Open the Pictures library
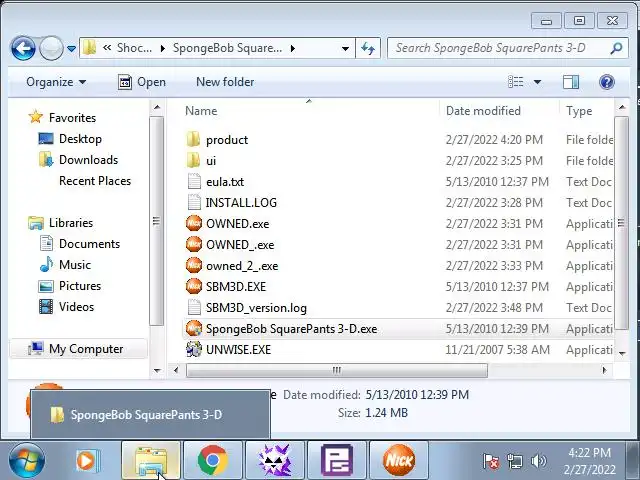 pyautogui.click(x=80, y=286)
